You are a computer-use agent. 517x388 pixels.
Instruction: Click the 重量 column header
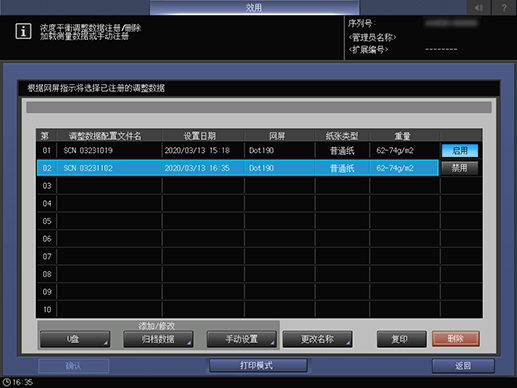click(x=402, y=136)
